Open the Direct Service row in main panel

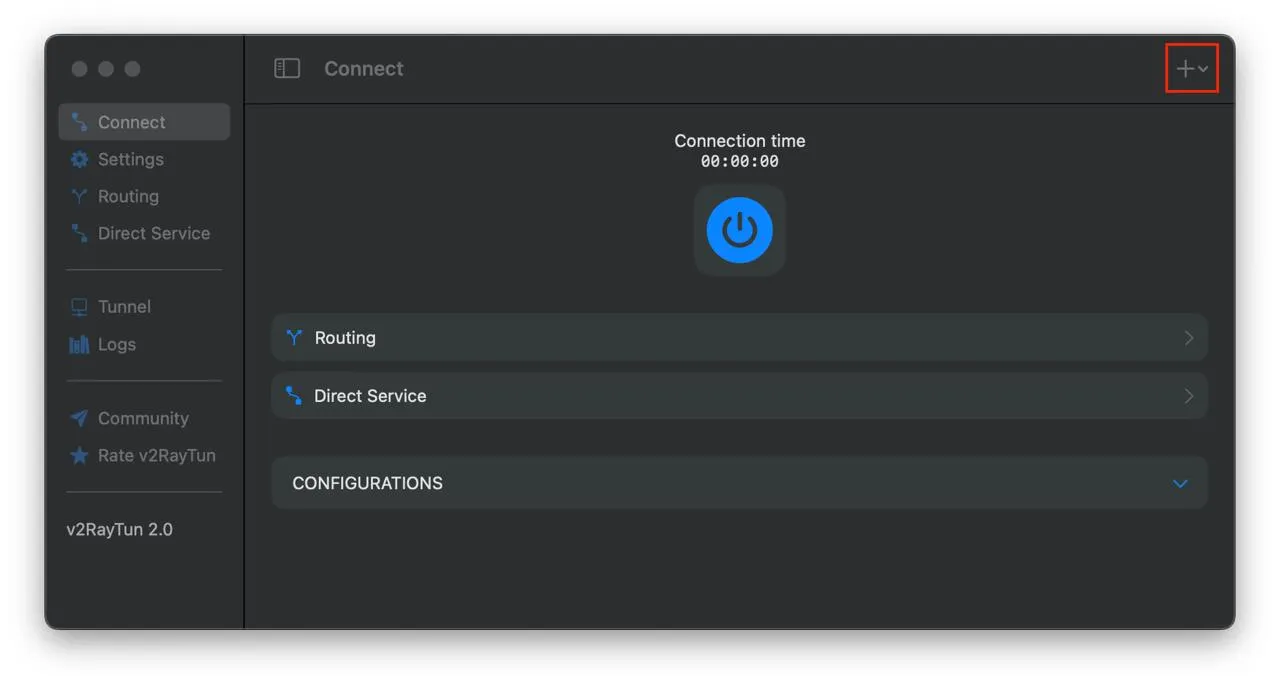click(x=740, y=396)
